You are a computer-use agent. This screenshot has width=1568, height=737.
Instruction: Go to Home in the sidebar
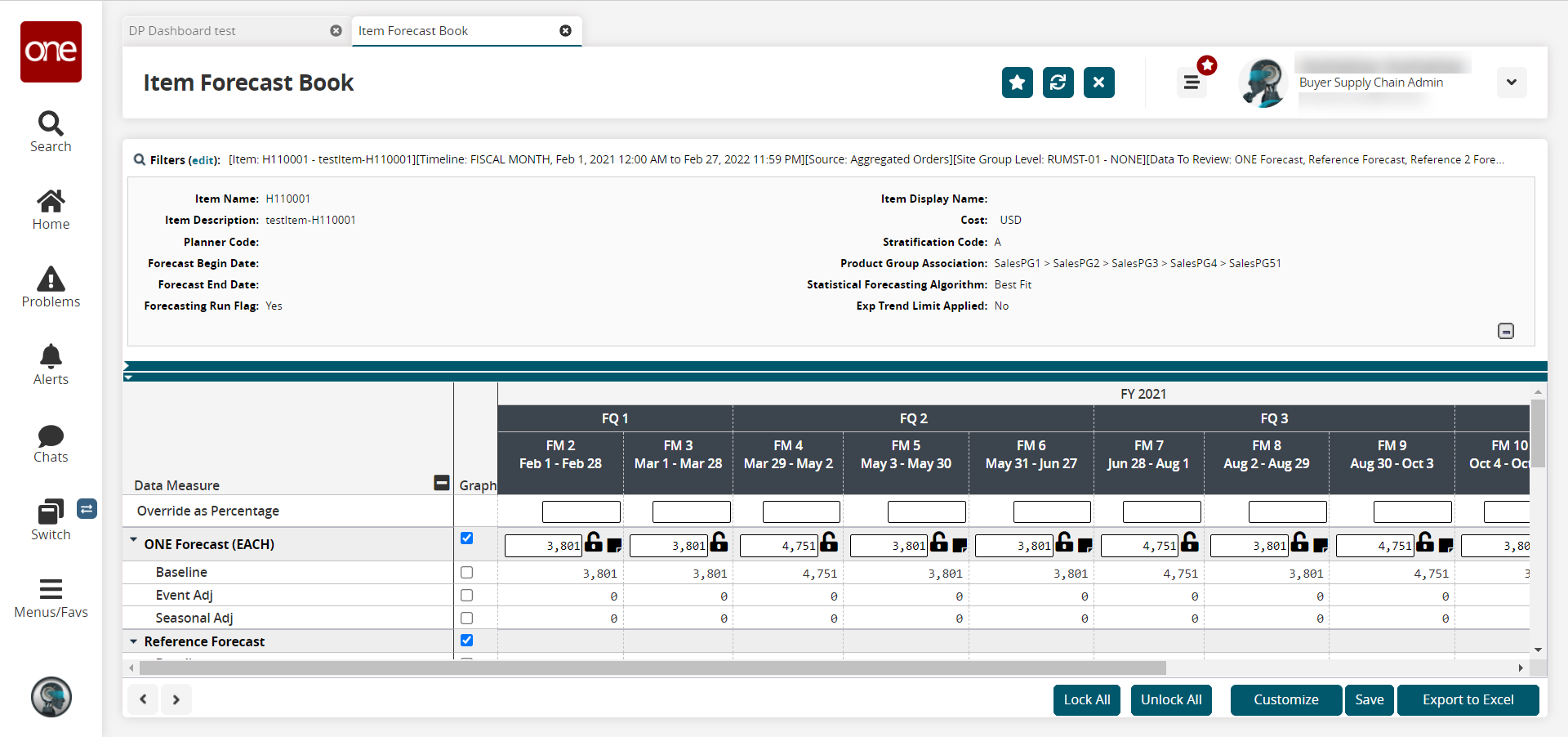51,209
